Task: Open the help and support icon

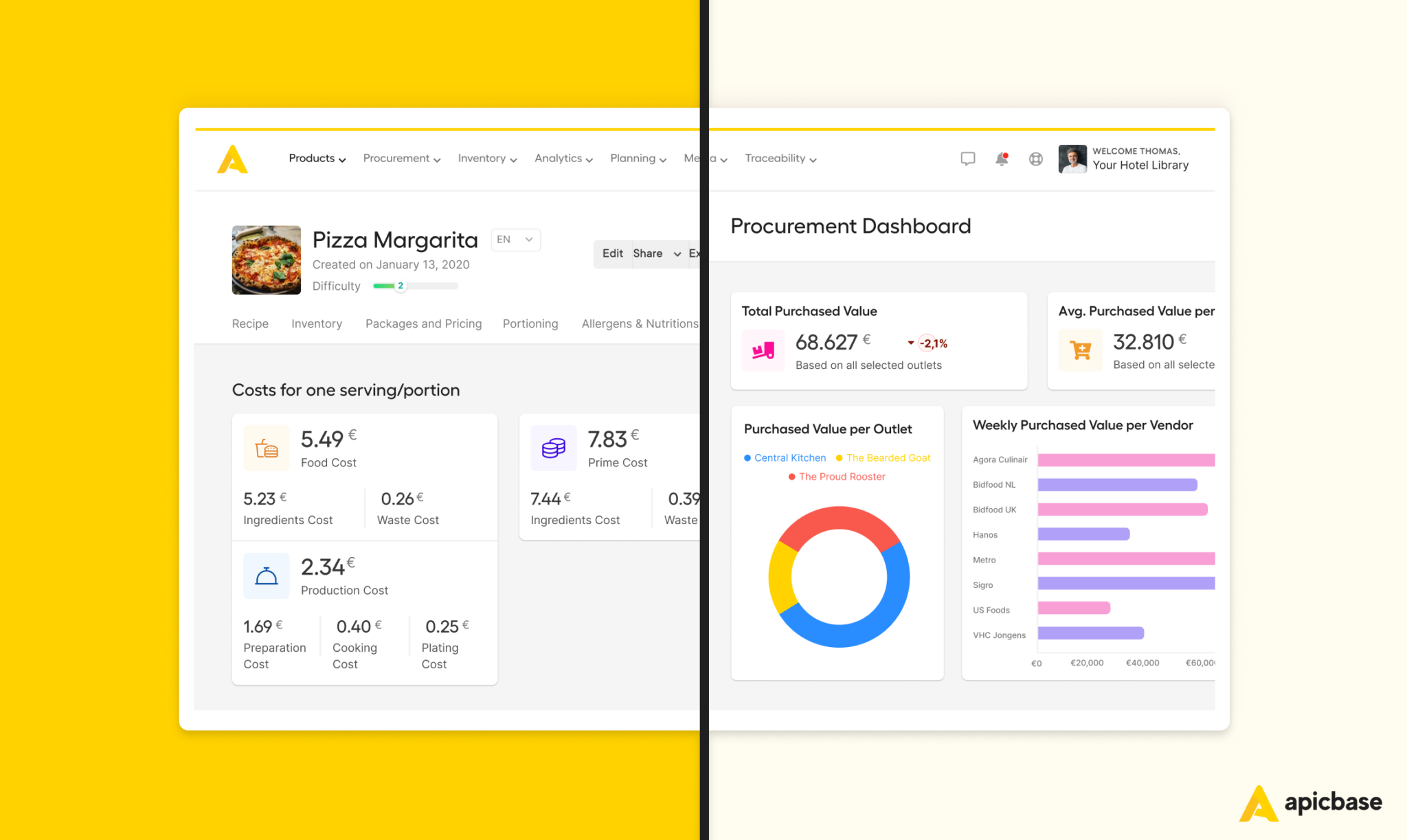Action: (x=1035, y=159)
